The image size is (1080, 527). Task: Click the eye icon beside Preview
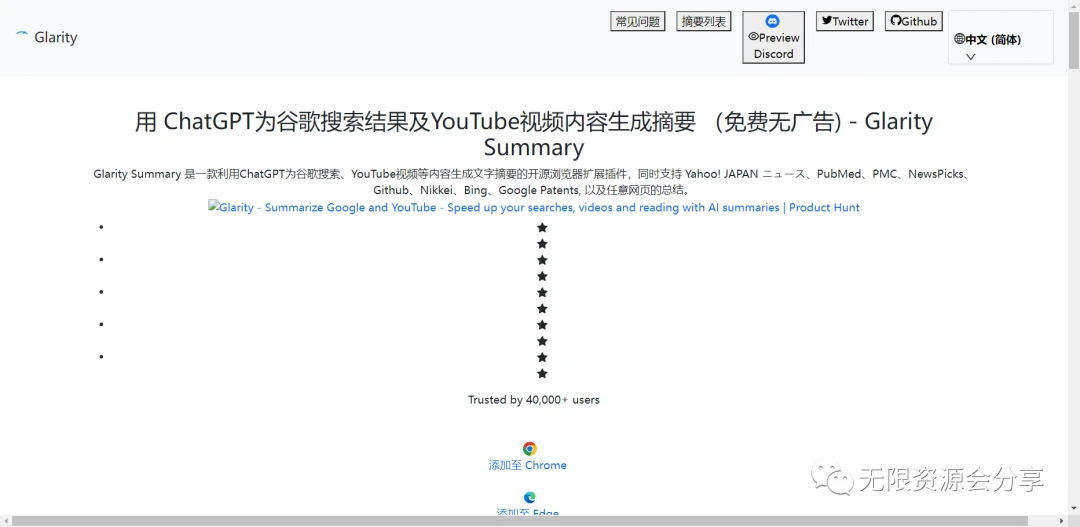[x=753, y=37]
